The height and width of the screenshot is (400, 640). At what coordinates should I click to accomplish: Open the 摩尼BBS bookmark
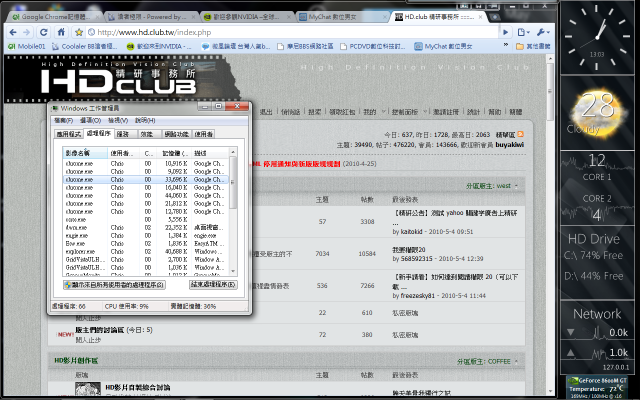[305, 47]
